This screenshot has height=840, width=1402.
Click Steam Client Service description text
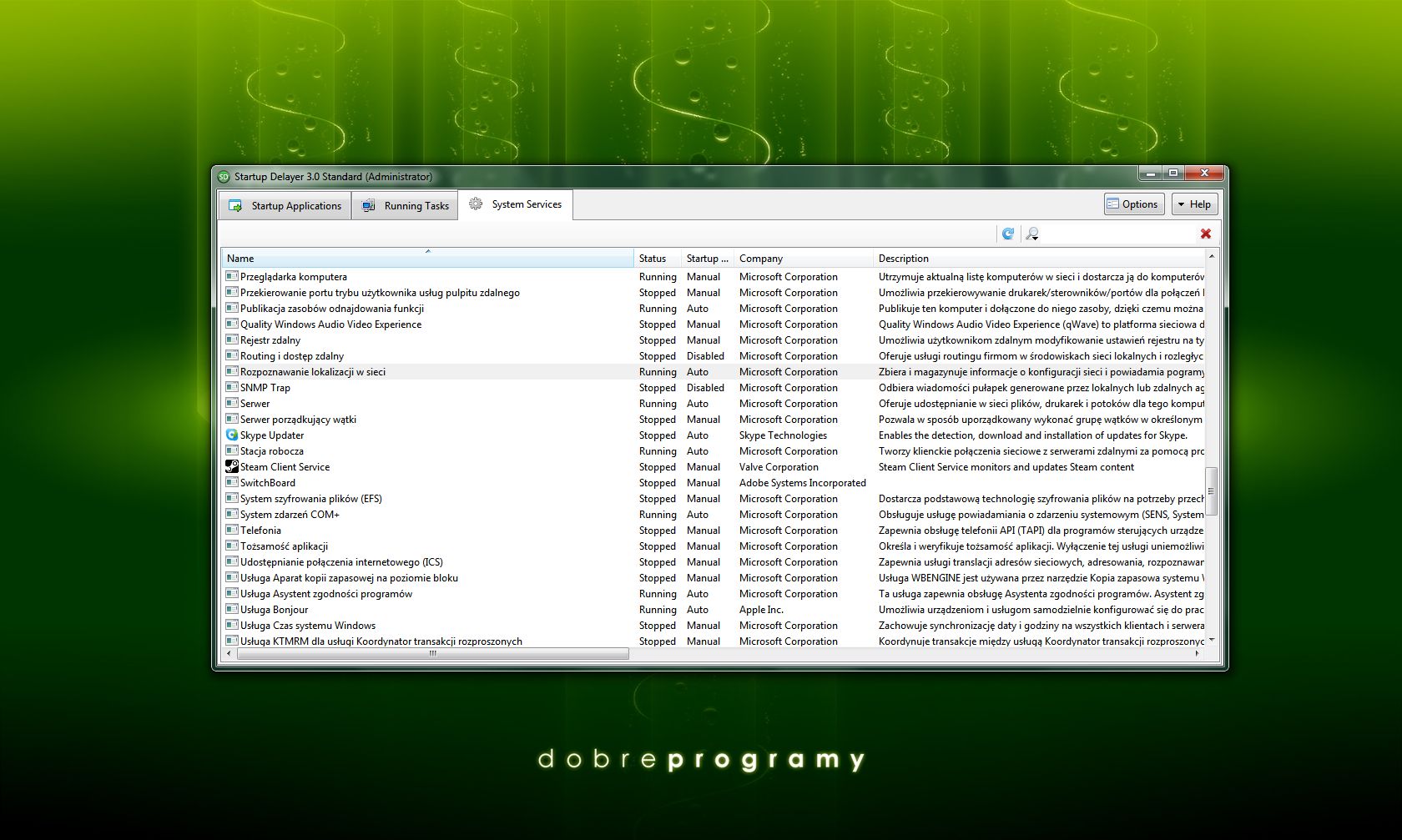(x=1006, y=467)
